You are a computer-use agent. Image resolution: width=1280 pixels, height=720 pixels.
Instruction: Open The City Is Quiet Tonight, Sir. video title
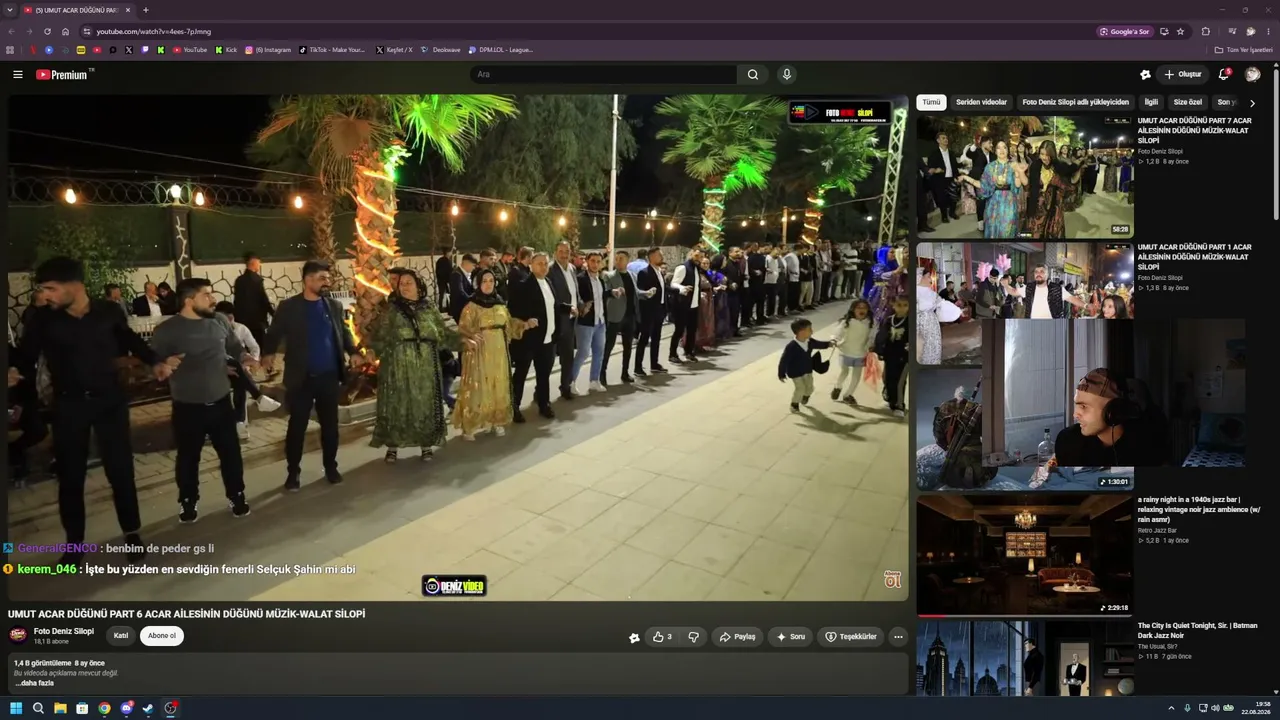(1198, 631)
